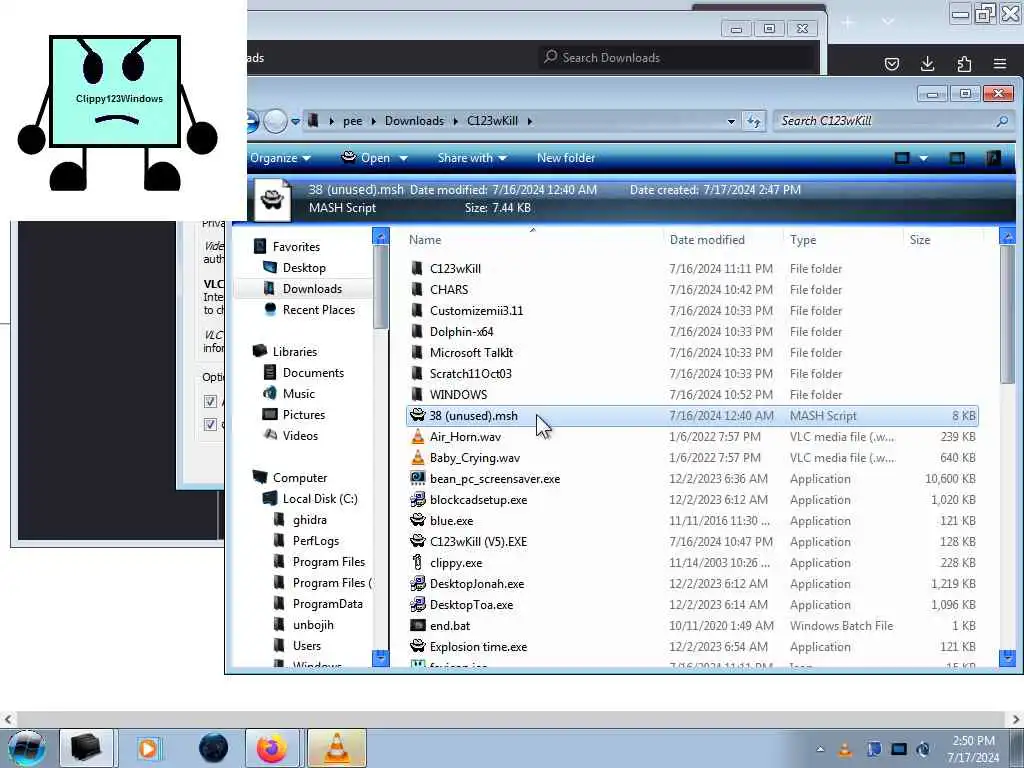Open address bar history dropdown
Image resolution: width=1024 pixels, height=768 pixels.
[x=731, y=121]
